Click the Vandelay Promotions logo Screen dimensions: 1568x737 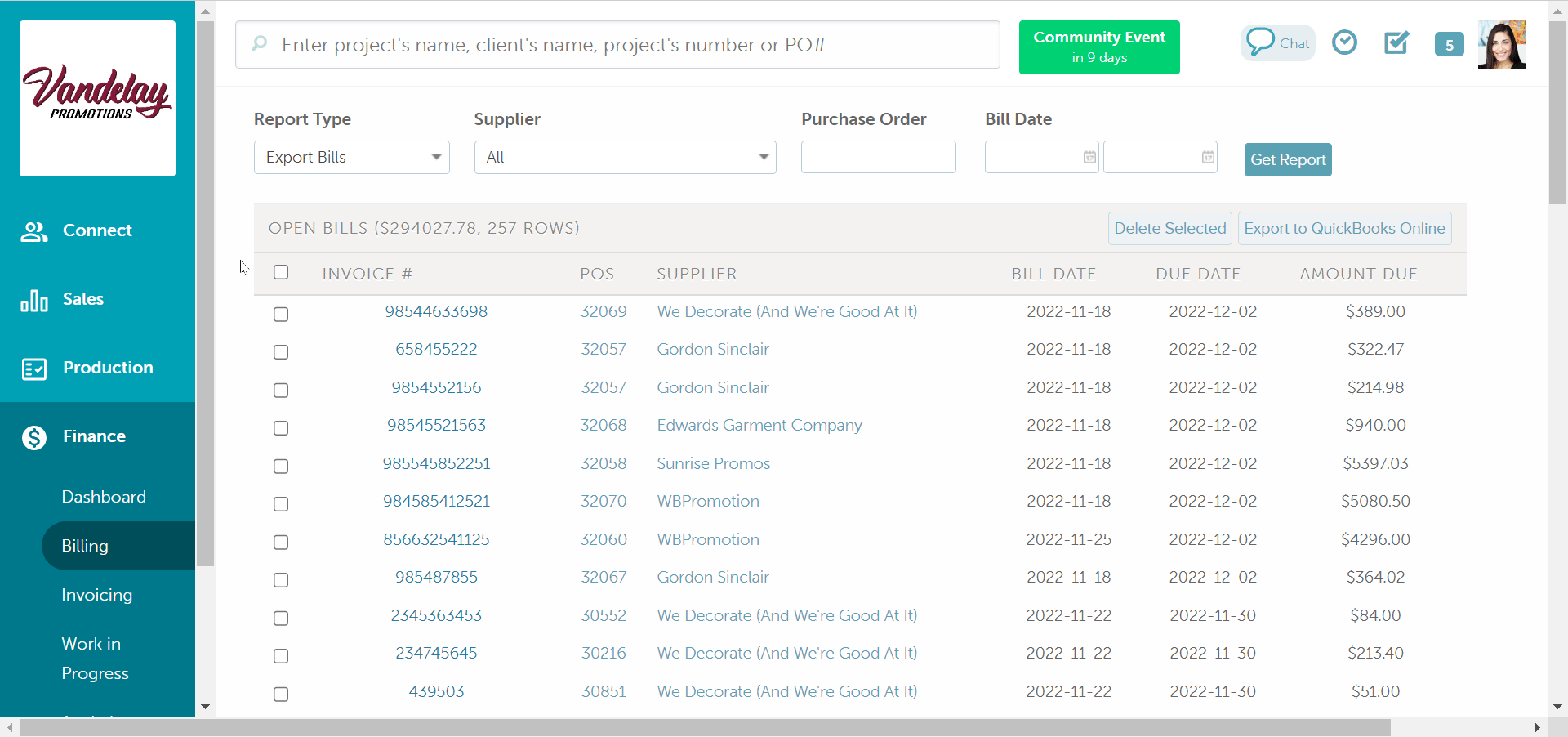pos(97,98)
